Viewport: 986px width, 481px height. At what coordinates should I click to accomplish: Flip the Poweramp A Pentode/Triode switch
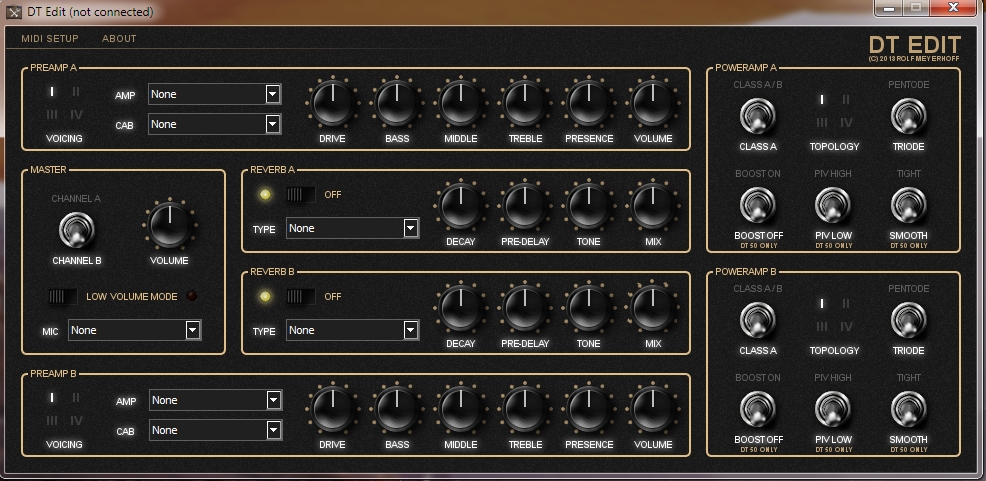909,116
